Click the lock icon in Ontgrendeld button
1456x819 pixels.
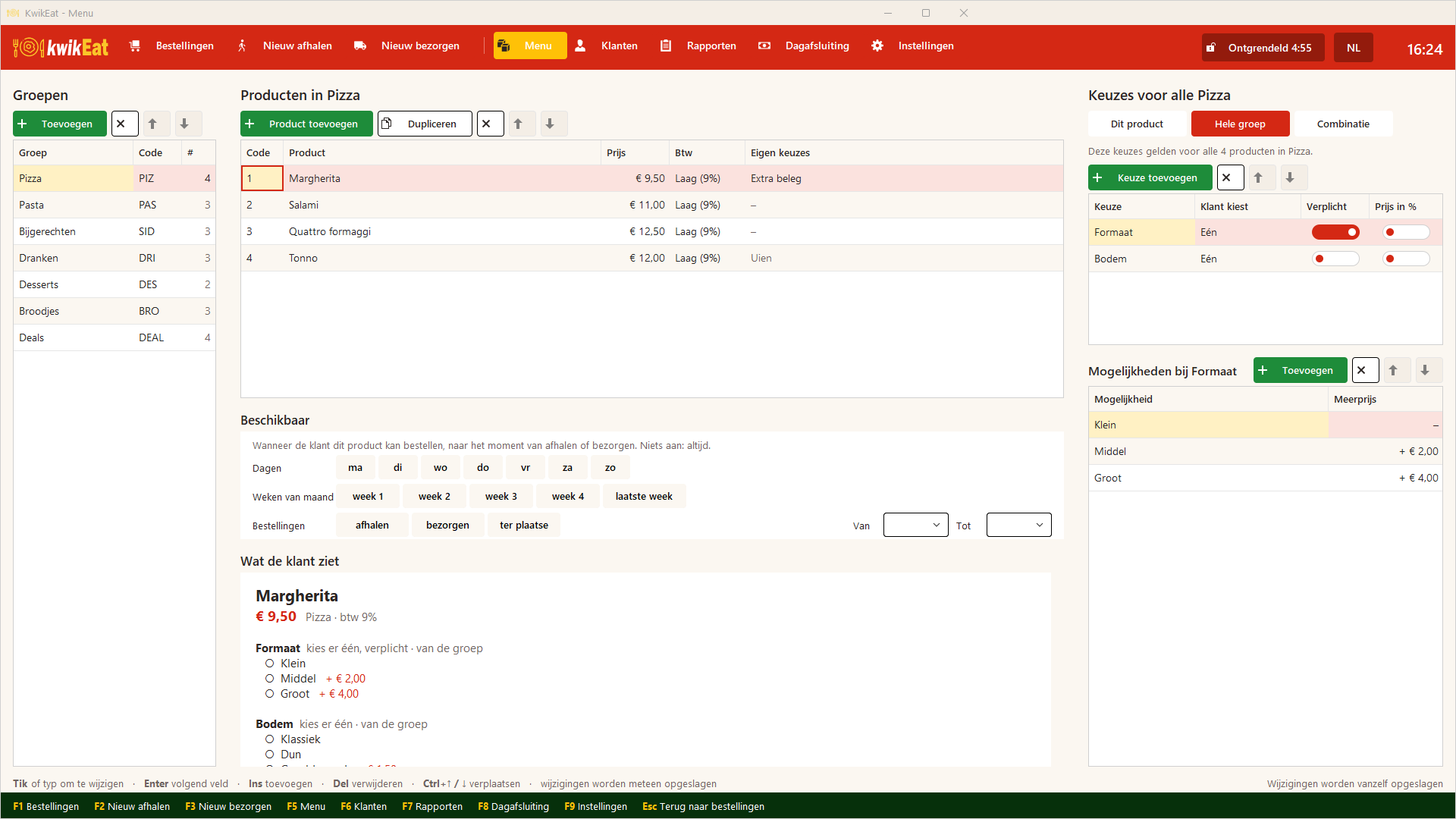[1211, 47]
